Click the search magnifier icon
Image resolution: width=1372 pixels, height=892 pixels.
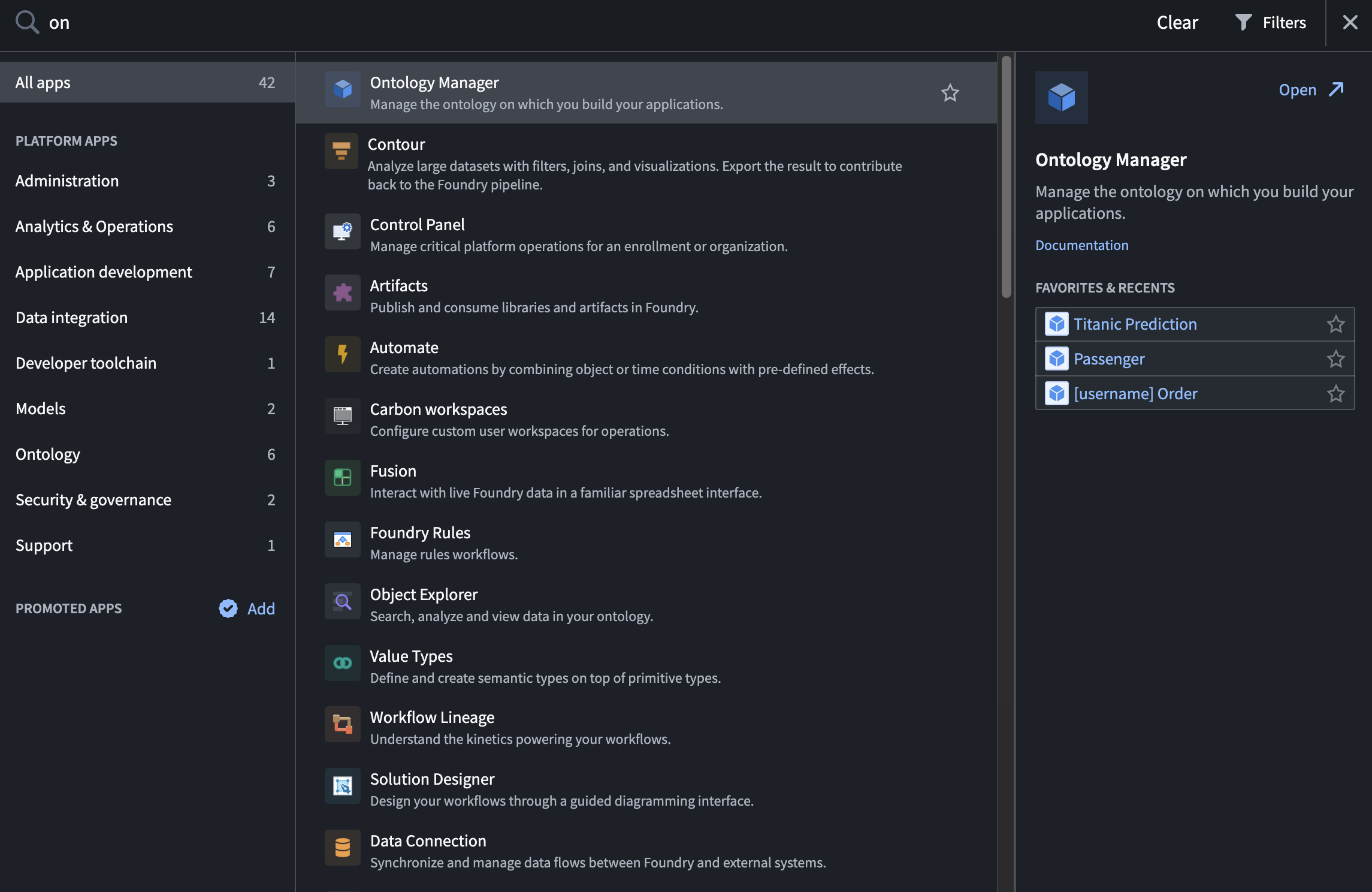tap(27, 22)
